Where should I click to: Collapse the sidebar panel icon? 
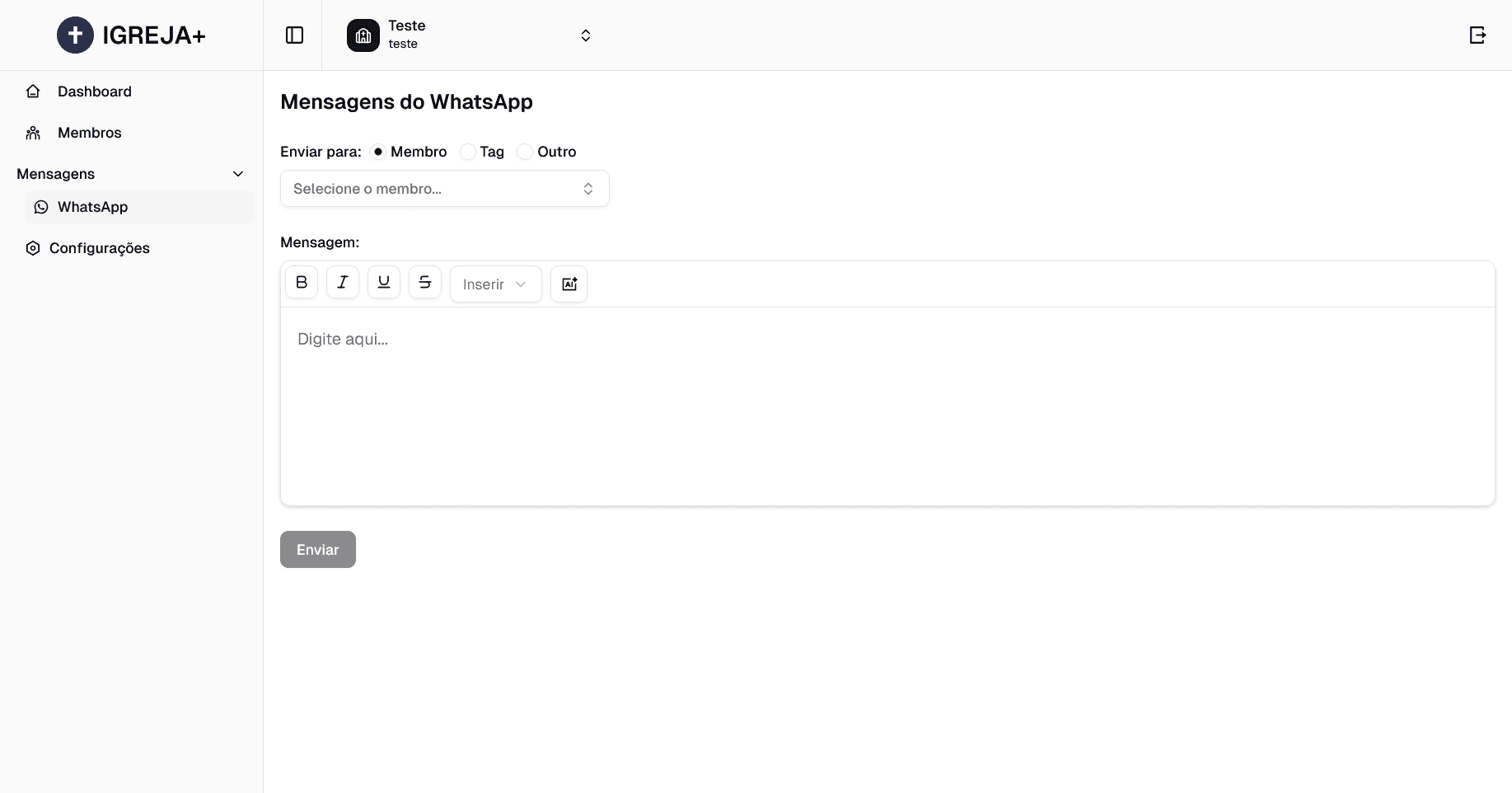coord(294,35)
